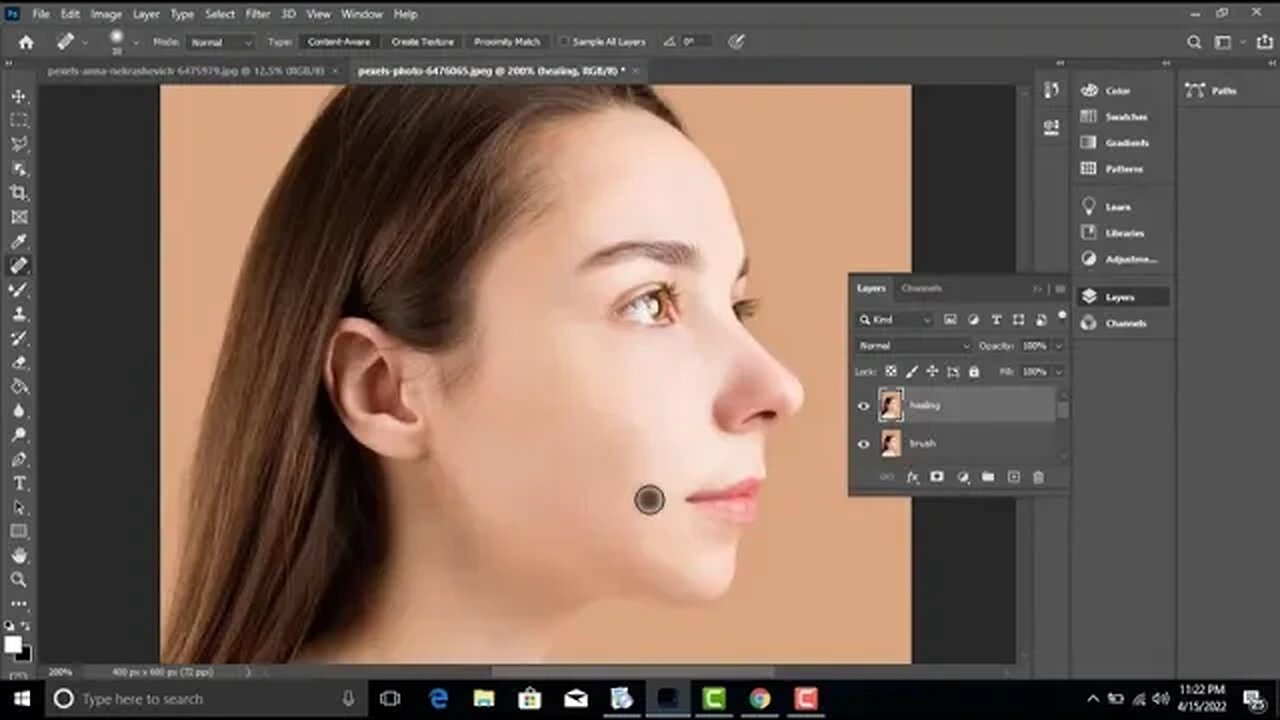Open the healing Mode dropdown
This screenshot has height=720, width=1280.
(x=220, y=42)
